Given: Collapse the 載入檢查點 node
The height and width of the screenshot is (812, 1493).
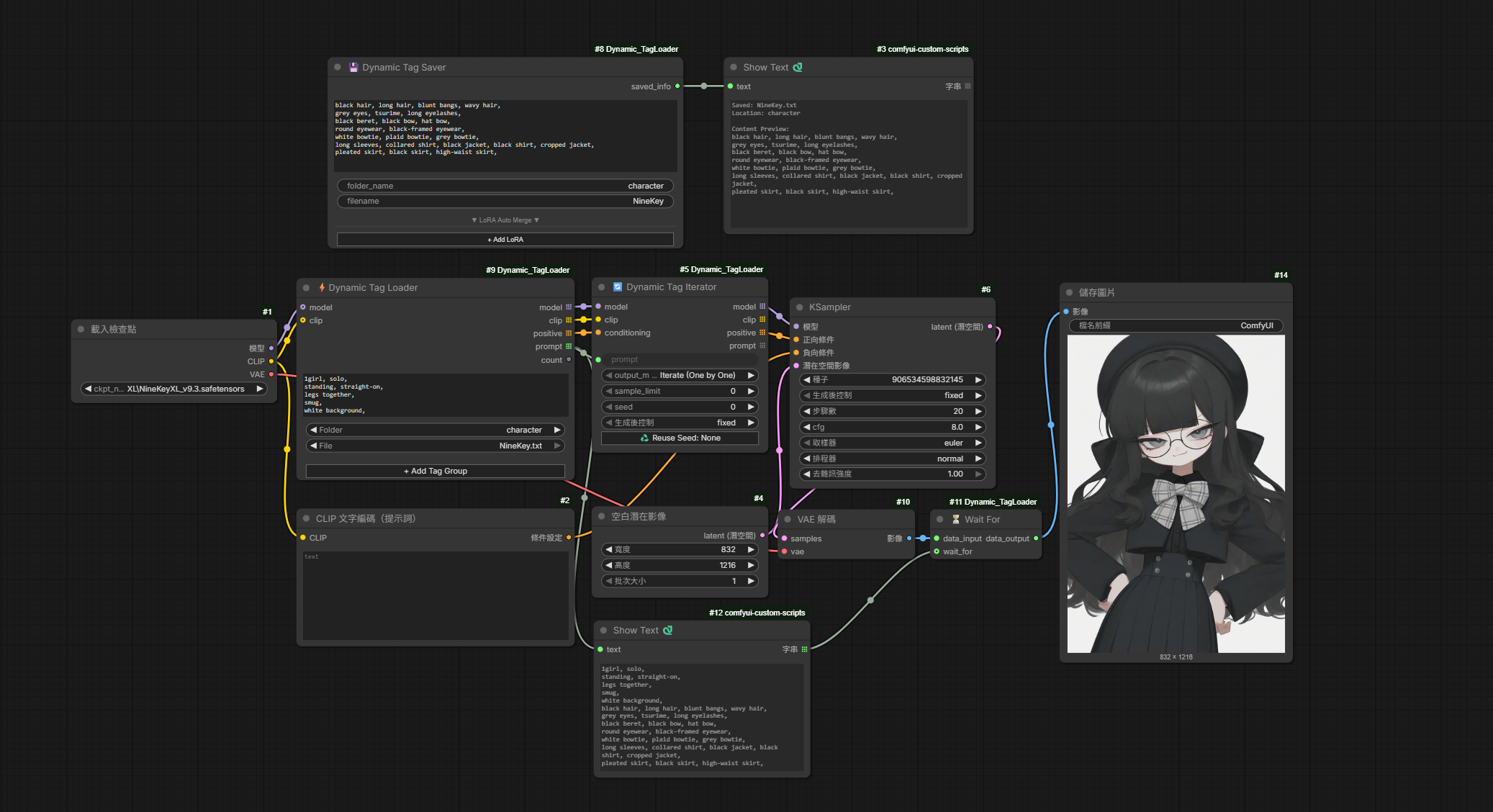Looking at the screenshot, I should (81, 330).
